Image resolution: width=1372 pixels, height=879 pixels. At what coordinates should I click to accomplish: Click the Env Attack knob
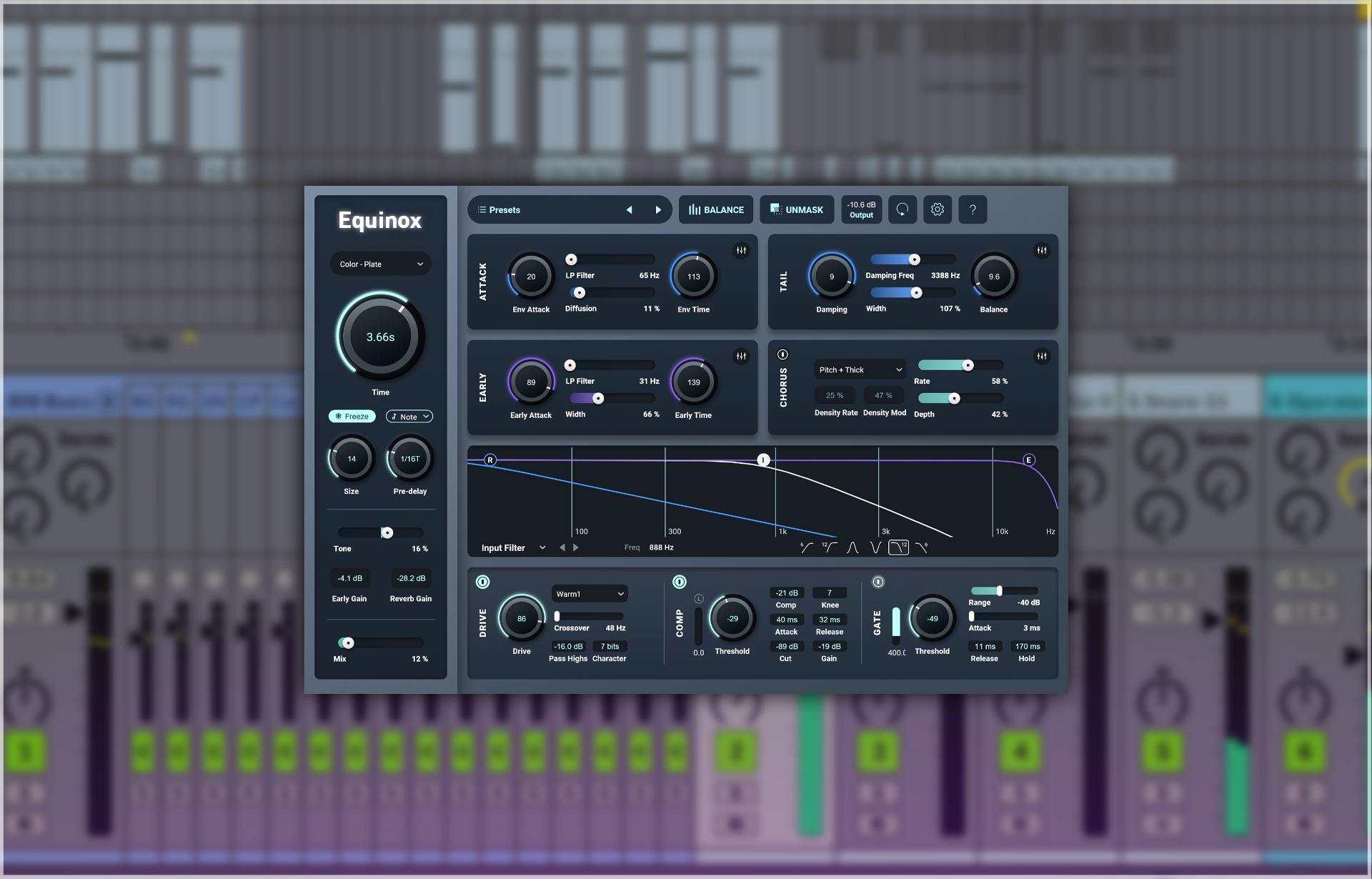(x=531, y=277)
